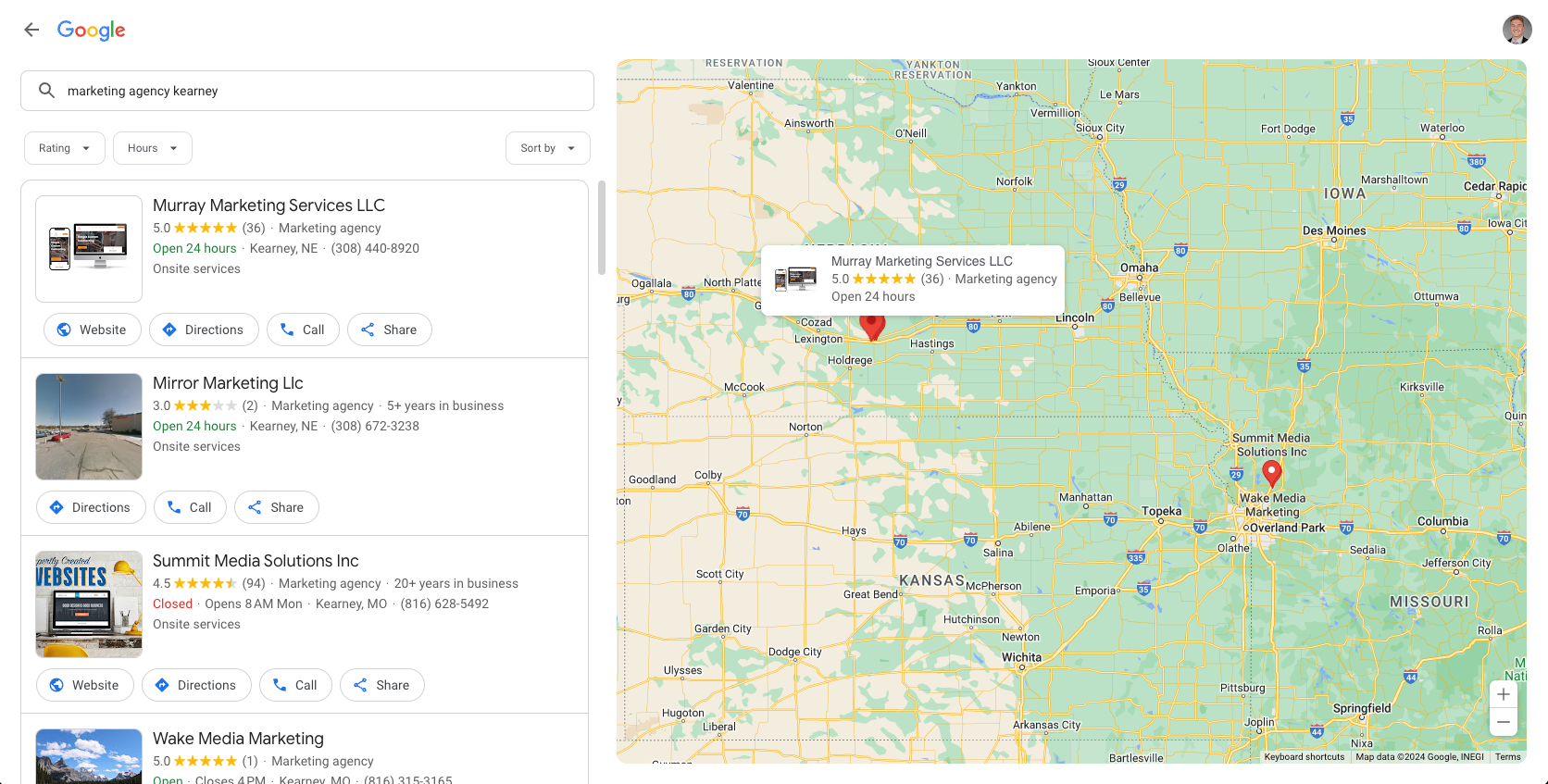Click the red pin for Summit Media Solutions

click(x=1272, y=473)
